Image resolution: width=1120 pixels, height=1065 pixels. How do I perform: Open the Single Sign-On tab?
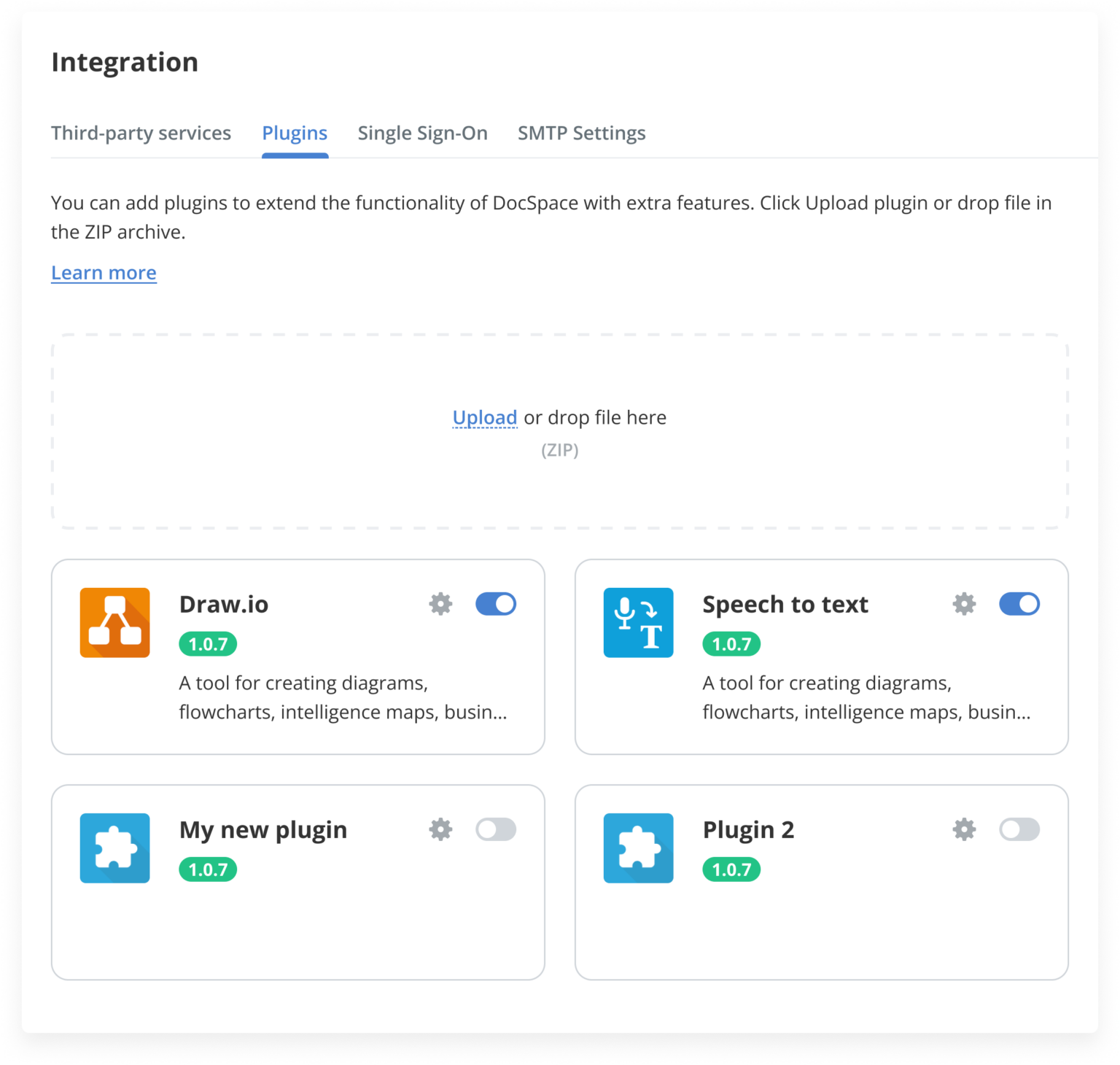pyautogui.click(x=422, y=133)
